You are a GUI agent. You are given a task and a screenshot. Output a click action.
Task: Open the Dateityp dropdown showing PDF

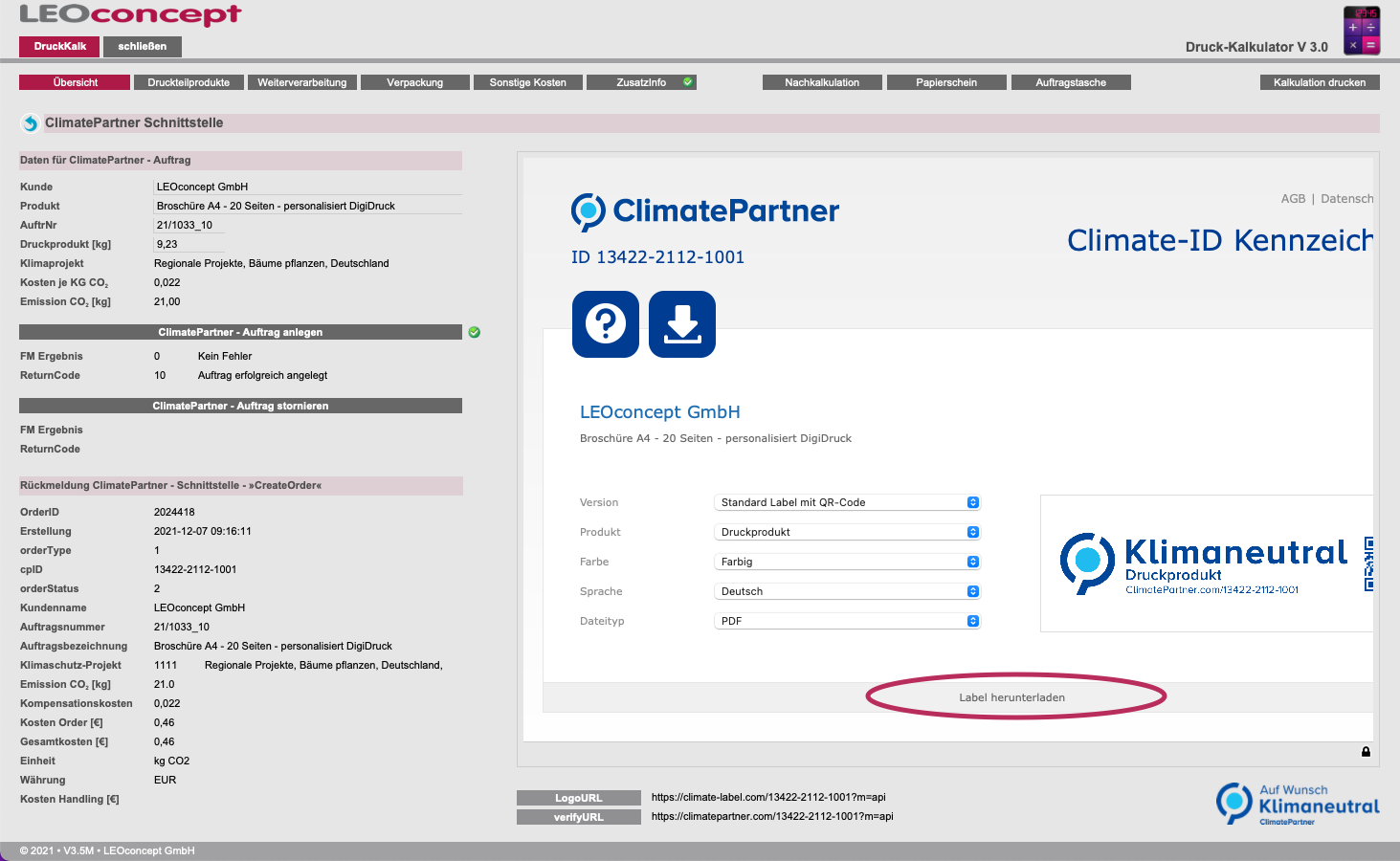pos(847,621)
